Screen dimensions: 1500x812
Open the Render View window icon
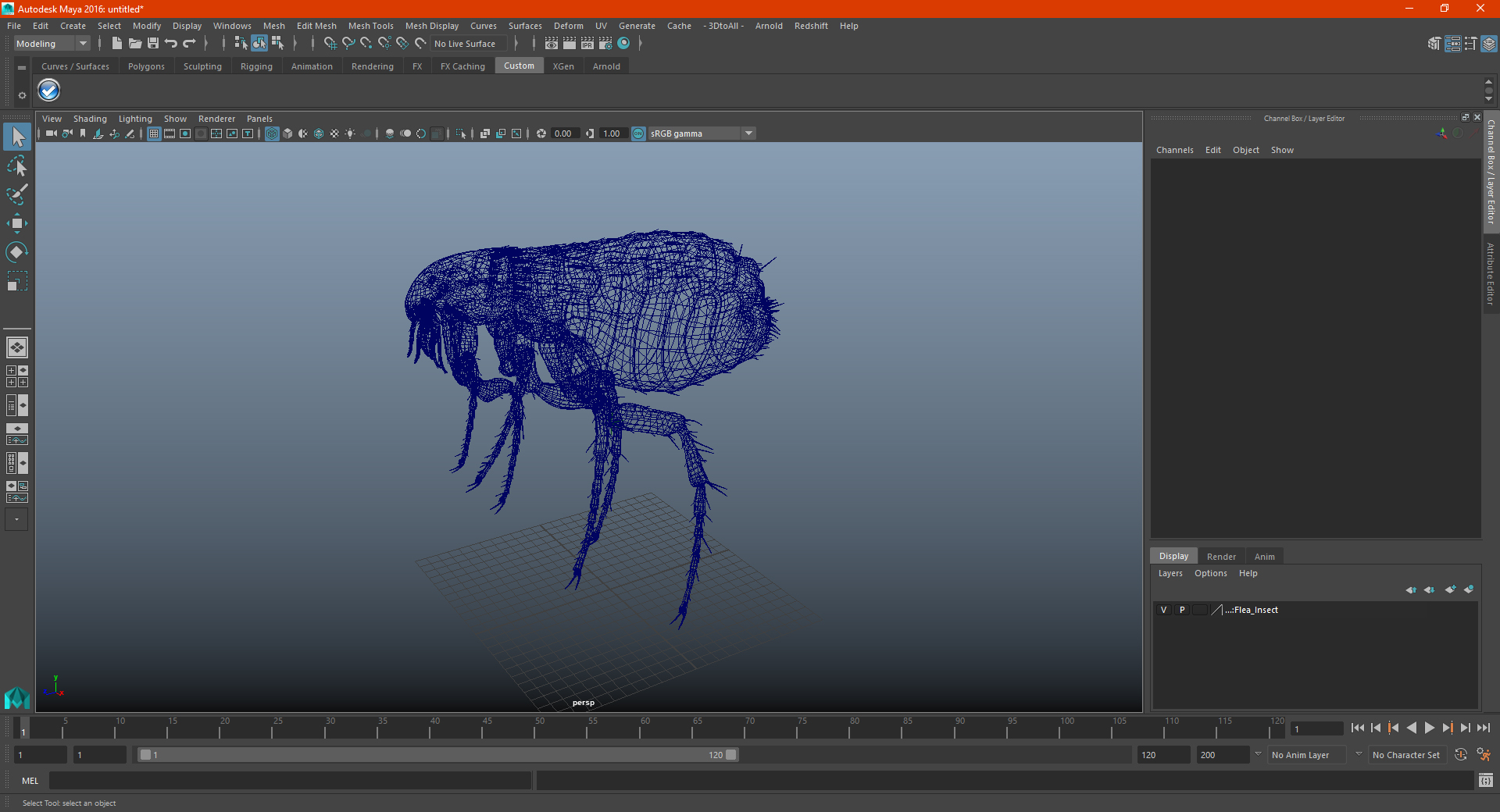point(552,44)
